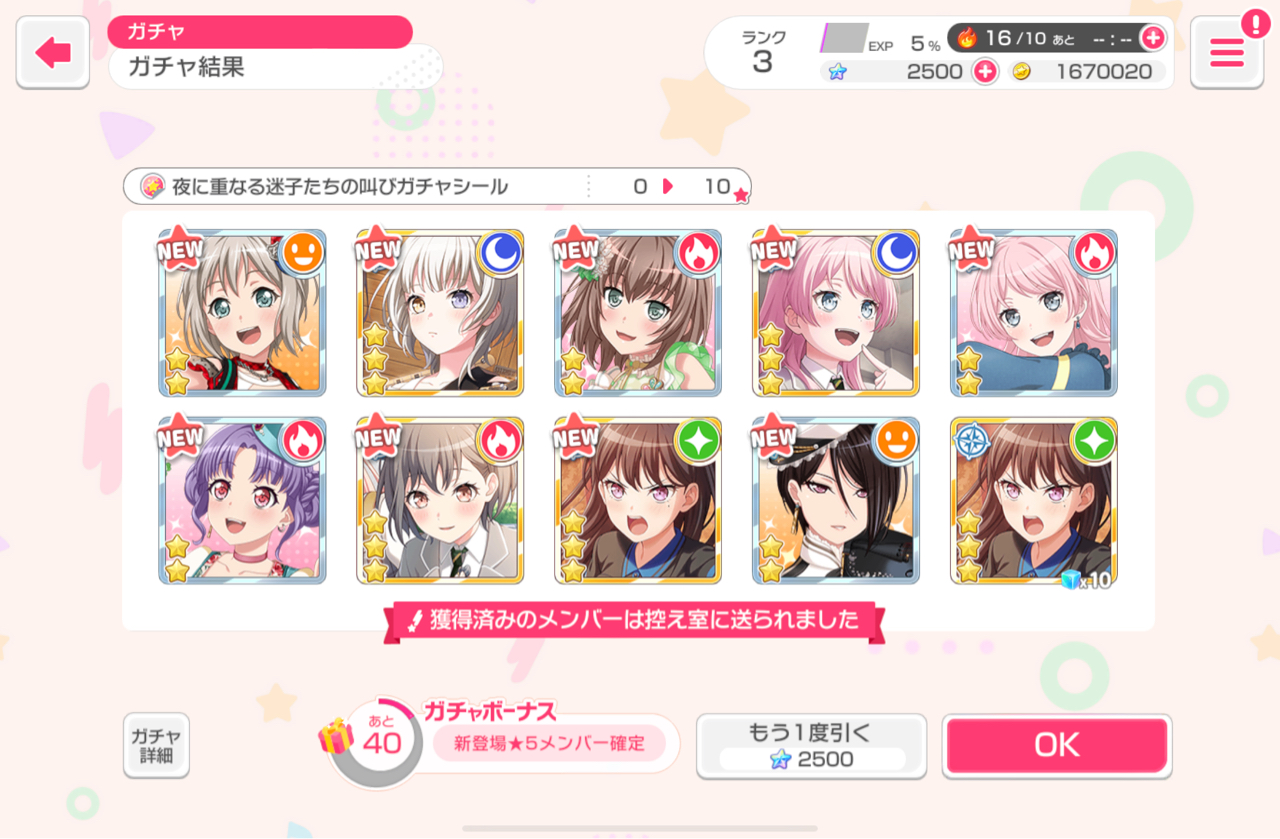This screenshot has height=839, width=1280.
Task: Tap the flame boost icon beside 16/10
Action: click(967, 38)
